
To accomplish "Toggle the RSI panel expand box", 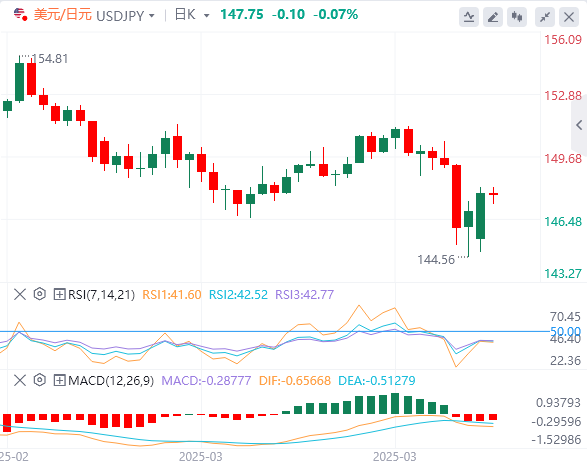I will click(59, 295).
